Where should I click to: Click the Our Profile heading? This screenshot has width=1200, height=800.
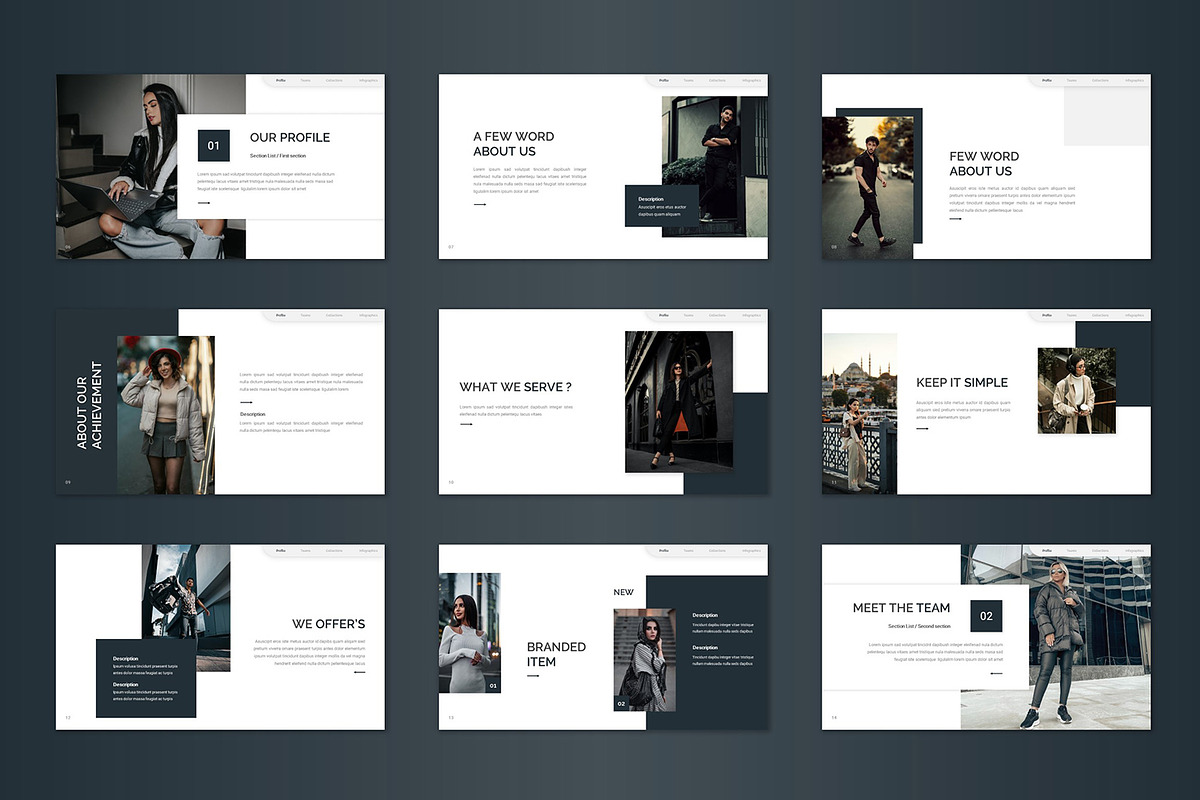pyautogui.click(x=289, y=138)
